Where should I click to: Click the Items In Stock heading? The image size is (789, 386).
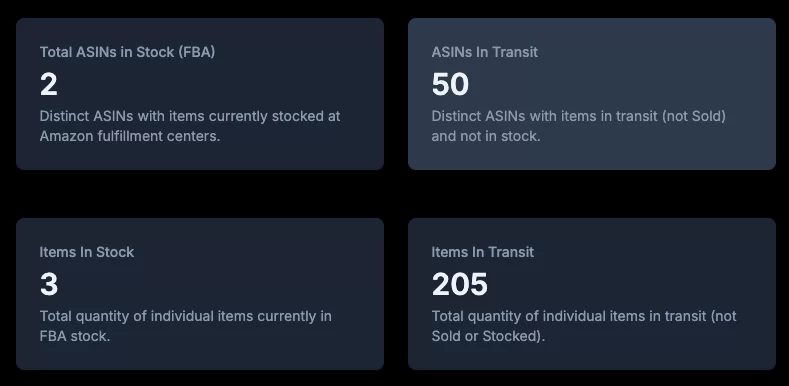87,252
